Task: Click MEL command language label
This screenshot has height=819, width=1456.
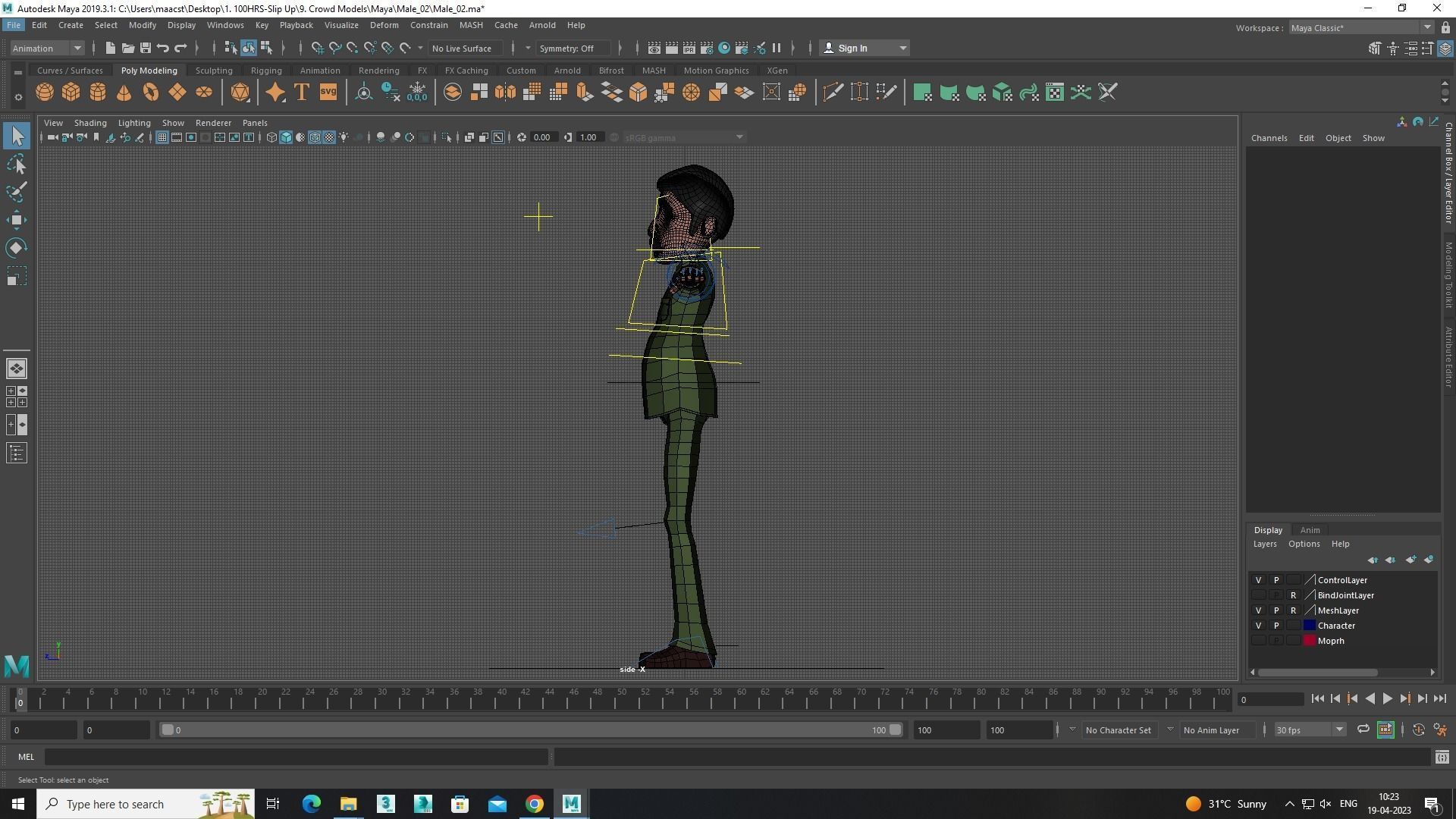Action: coord(26,757)
